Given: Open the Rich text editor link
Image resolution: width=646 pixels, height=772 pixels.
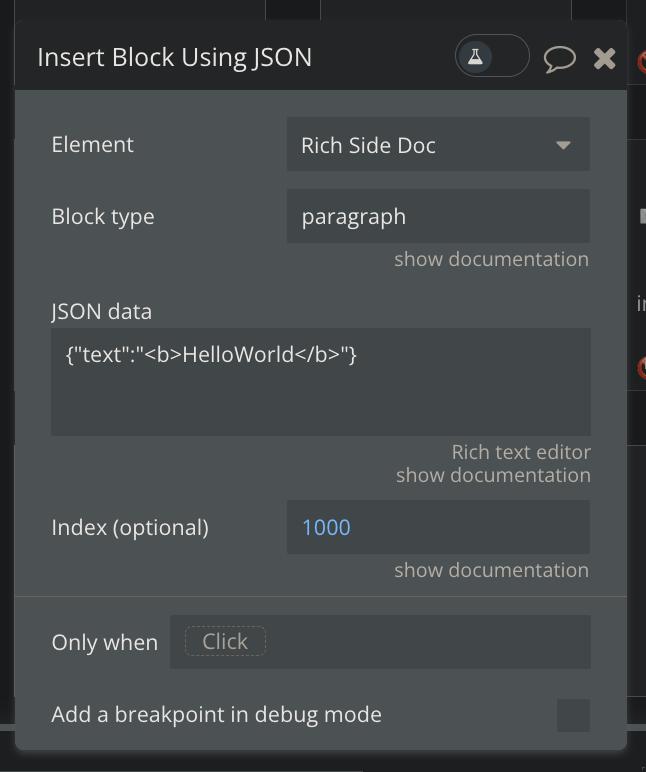Looking at the screenshot, I should tap(521, 452).
